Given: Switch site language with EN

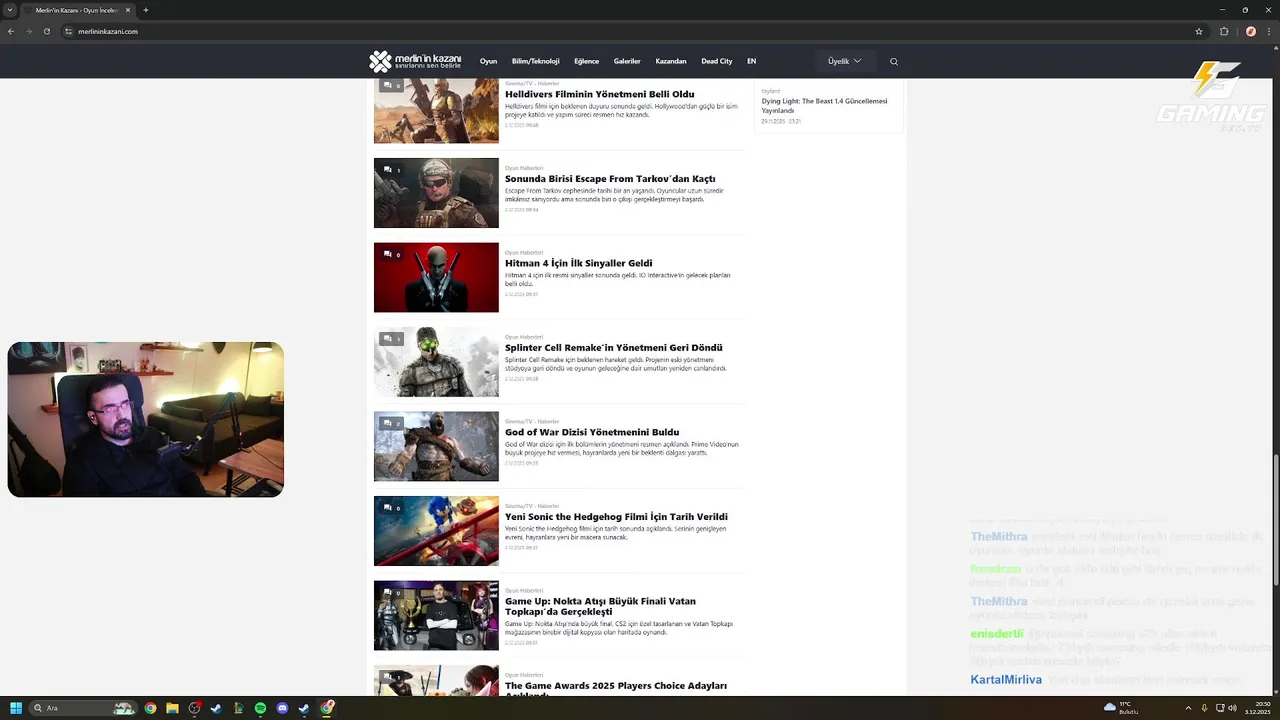Looking at the screenshot, I should point(751,61).
